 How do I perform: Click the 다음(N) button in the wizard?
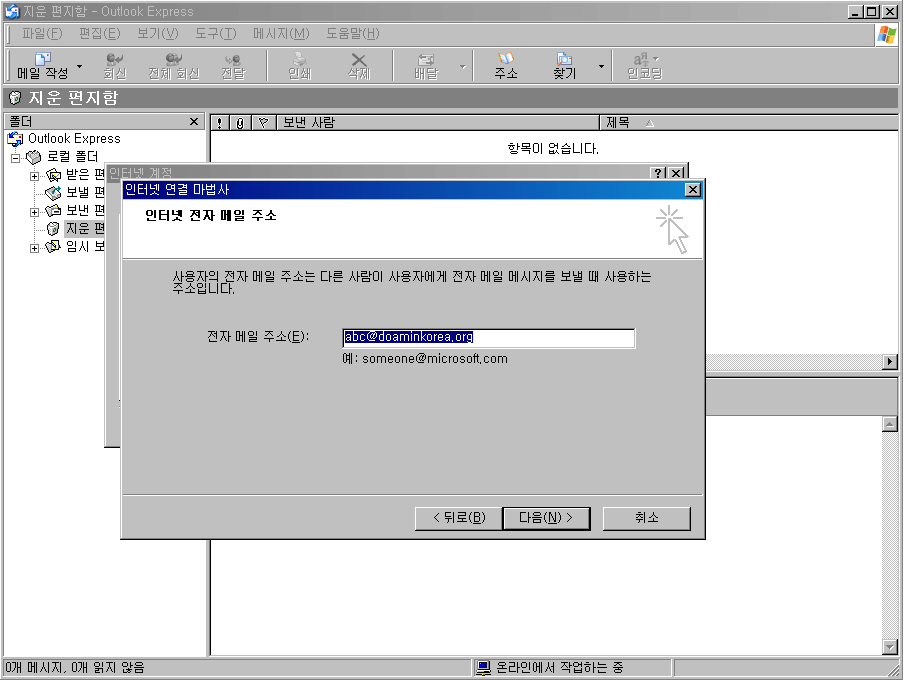546,518
